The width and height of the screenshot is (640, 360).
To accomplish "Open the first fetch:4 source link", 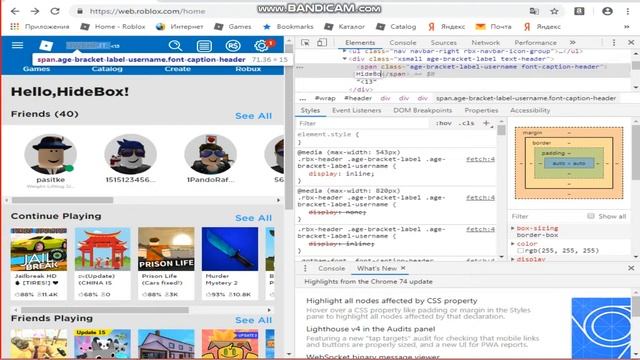I will 480,159.
